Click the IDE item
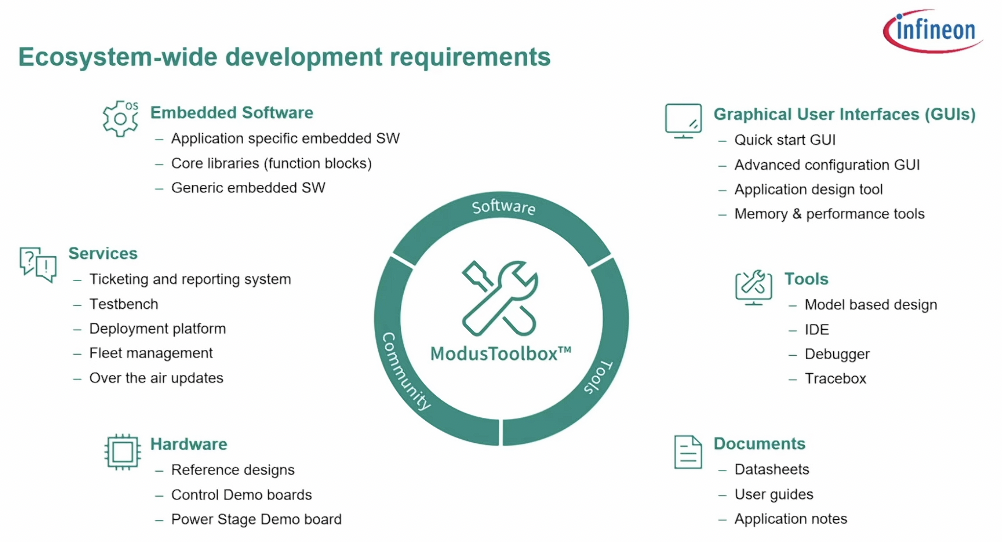The image size is (1002, 542). point(817,330)
